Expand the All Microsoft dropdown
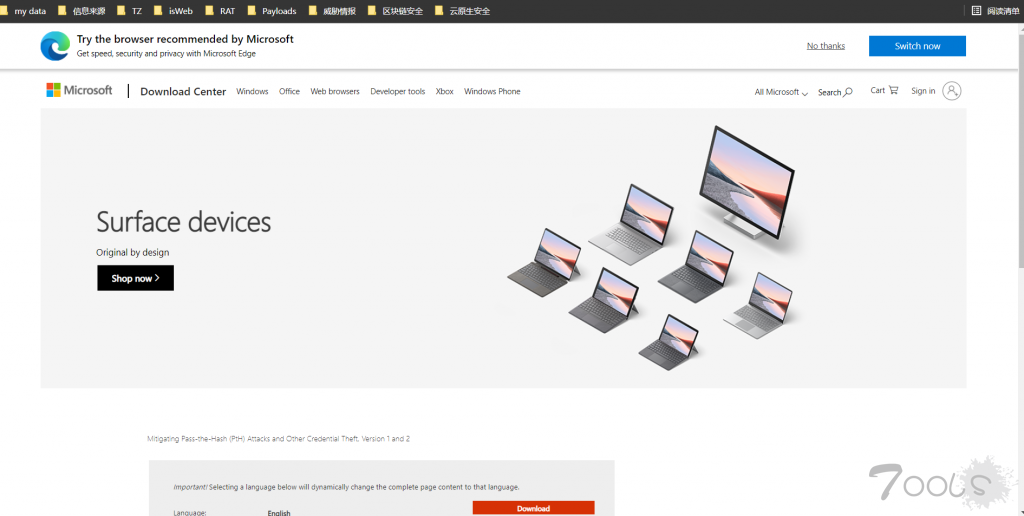Image resolution: width=1024 pixels, height=516 pixels. (781, 92)
